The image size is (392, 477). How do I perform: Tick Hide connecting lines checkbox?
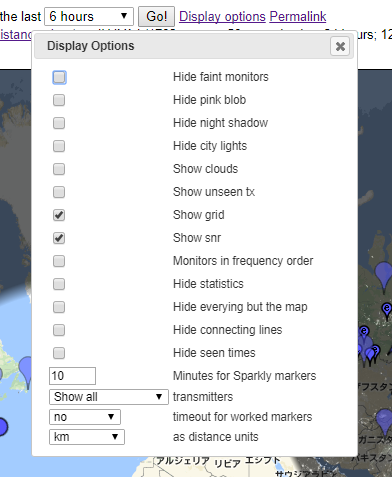59,330
